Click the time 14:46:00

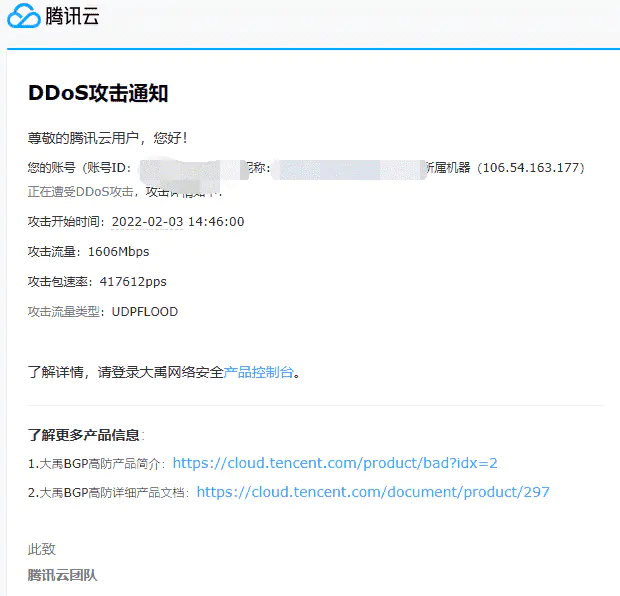(x=216, y=221)
